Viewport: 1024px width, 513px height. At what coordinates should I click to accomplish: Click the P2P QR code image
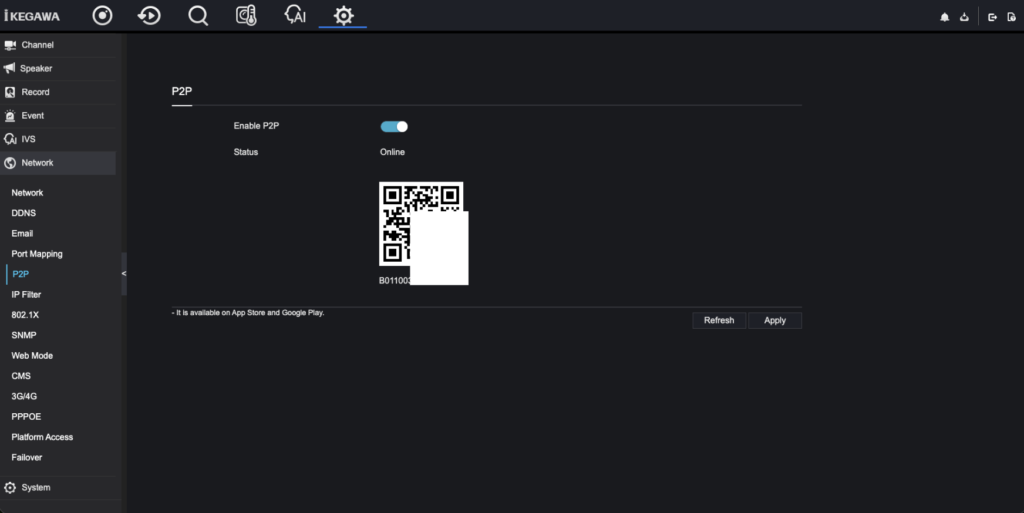tap(421, 224)
